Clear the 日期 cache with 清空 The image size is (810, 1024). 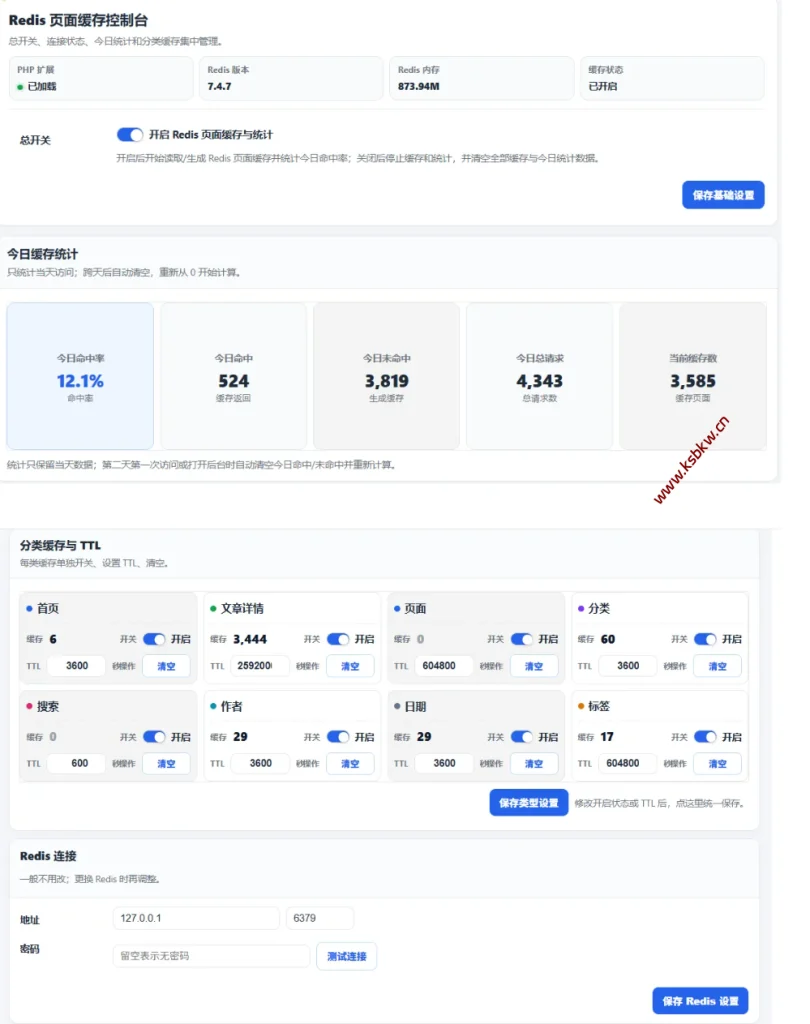point(534,763)
